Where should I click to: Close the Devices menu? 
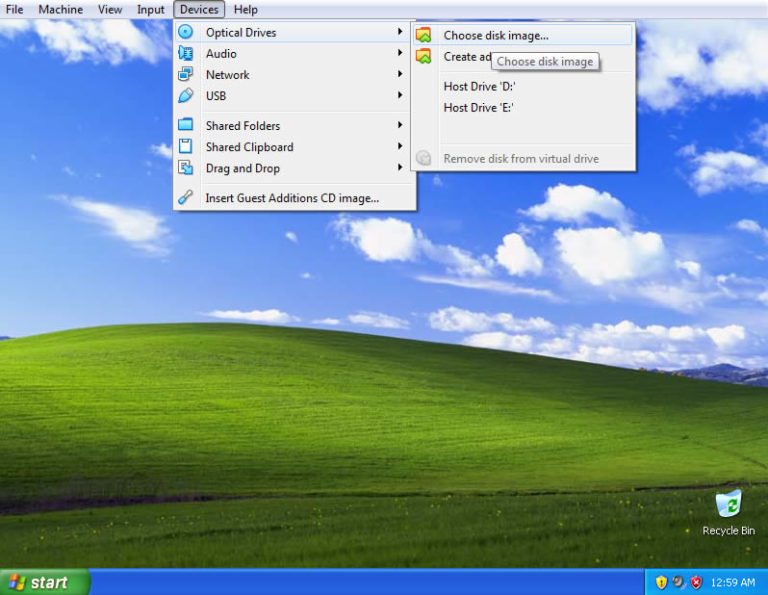(x=199, y=9)
